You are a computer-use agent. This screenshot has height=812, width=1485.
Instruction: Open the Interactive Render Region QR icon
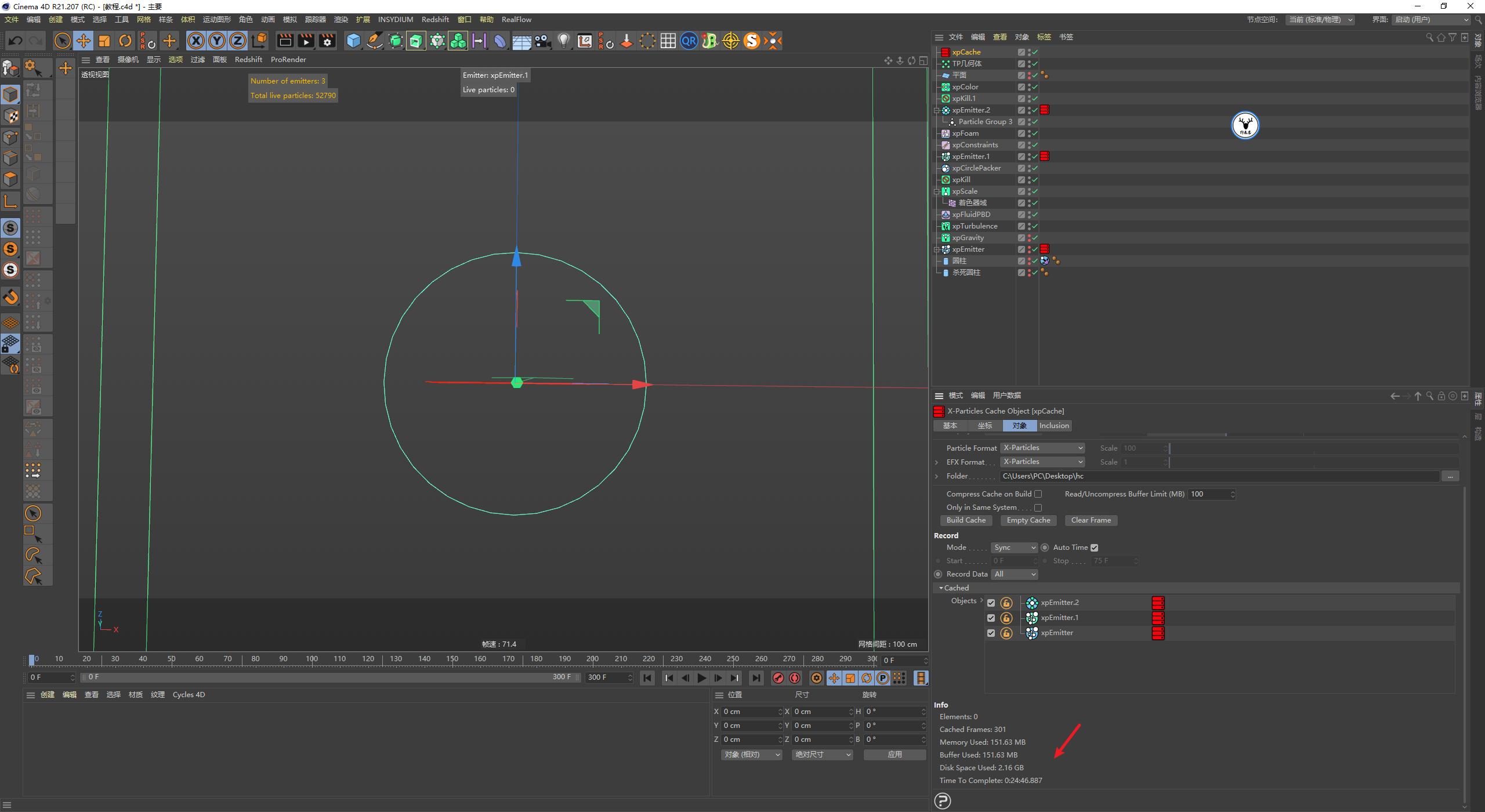point(689,41)
